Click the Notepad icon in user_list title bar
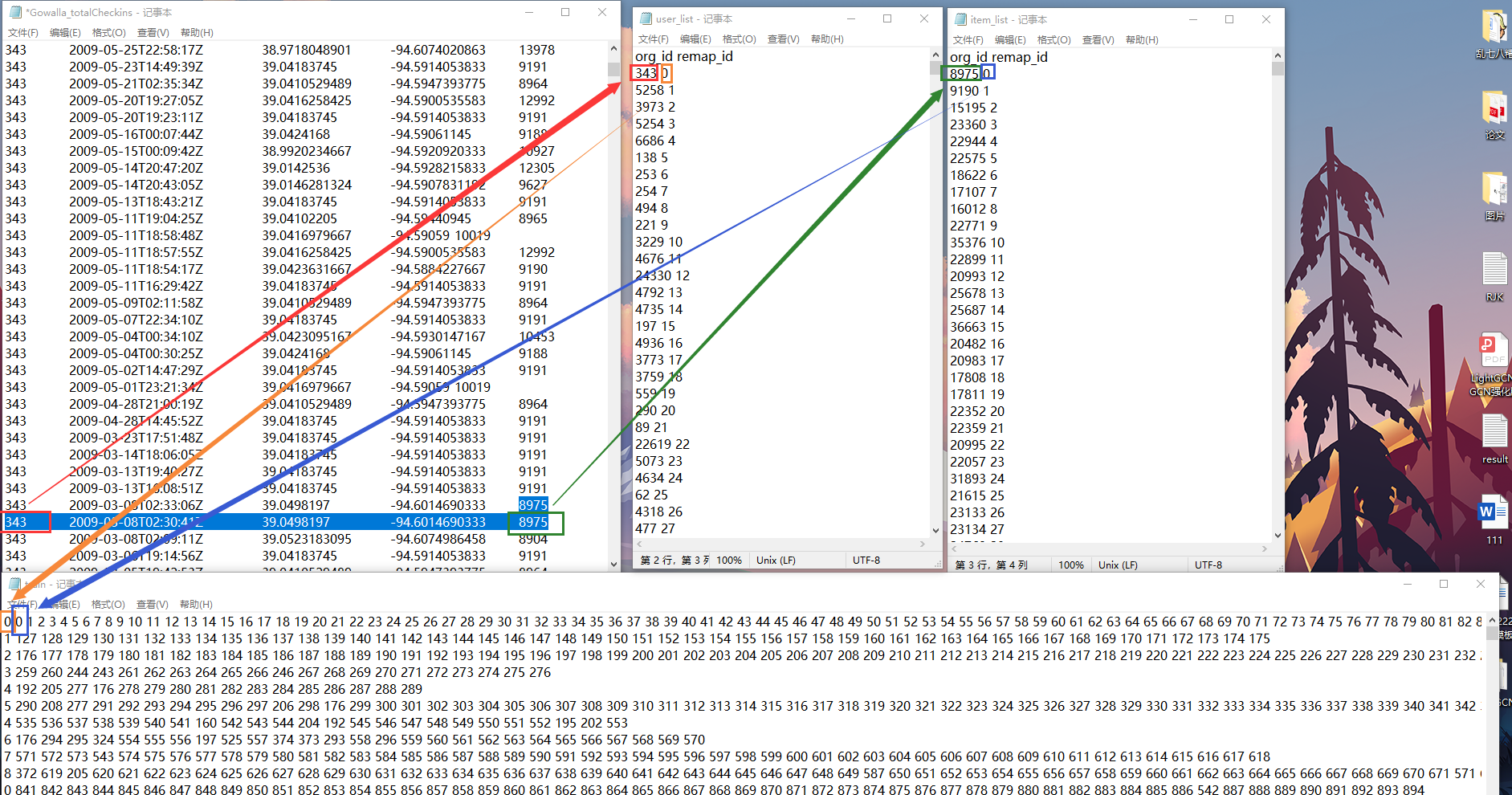This screenshot has height=795, width=1512. click(646, 18)
